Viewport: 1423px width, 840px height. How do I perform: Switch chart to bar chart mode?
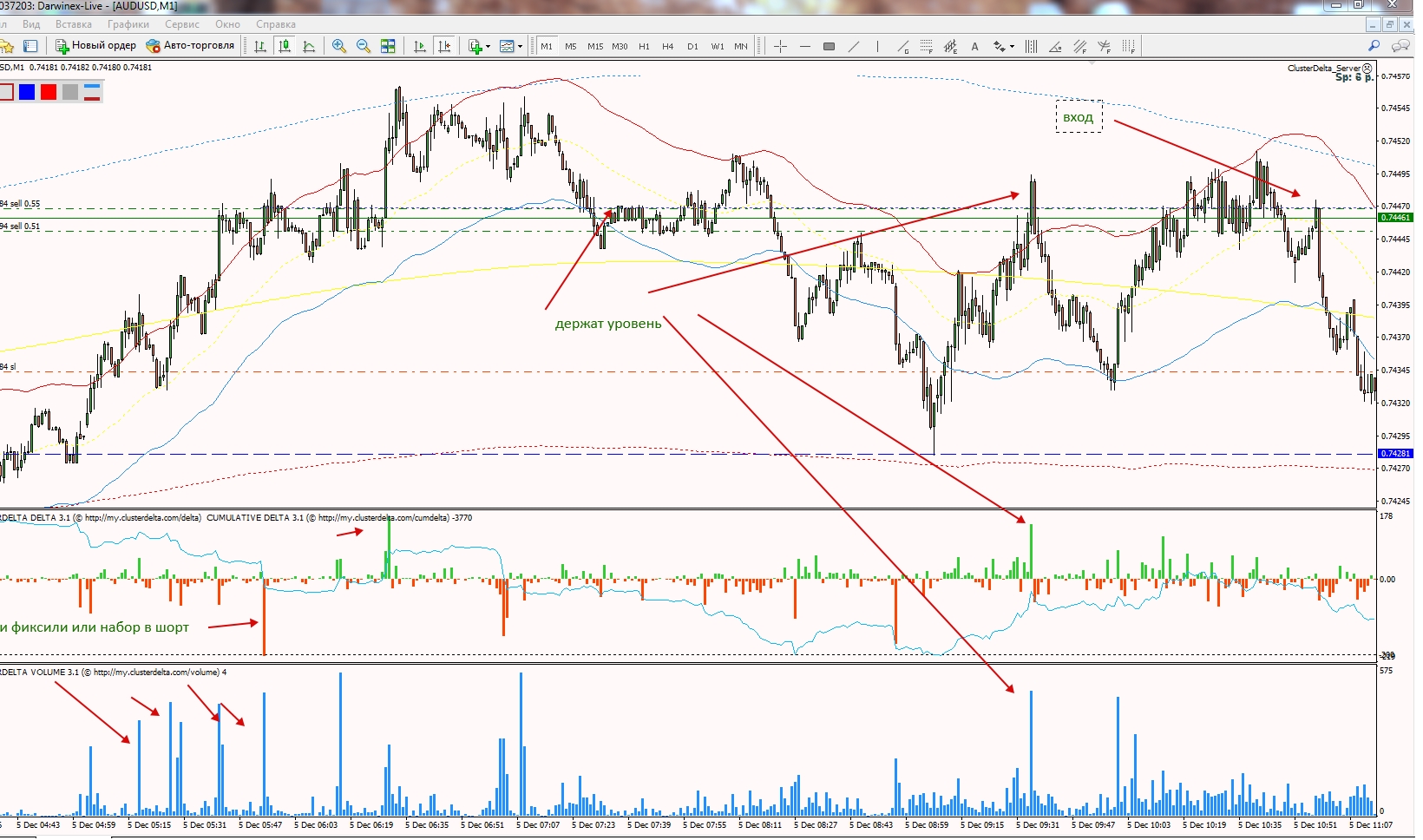point(259,46)
